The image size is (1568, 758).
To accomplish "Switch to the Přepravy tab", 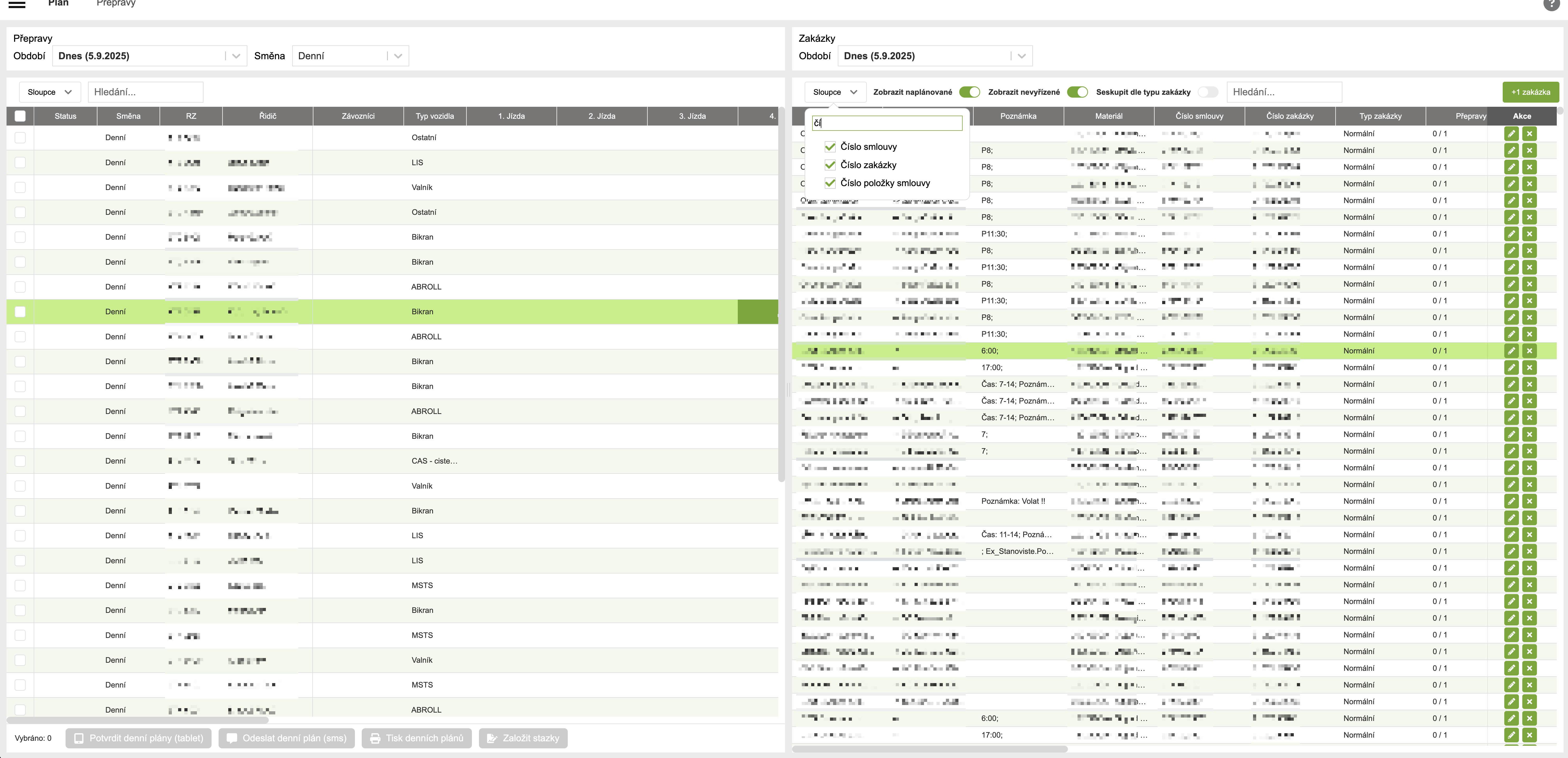I will pos(116,4).
